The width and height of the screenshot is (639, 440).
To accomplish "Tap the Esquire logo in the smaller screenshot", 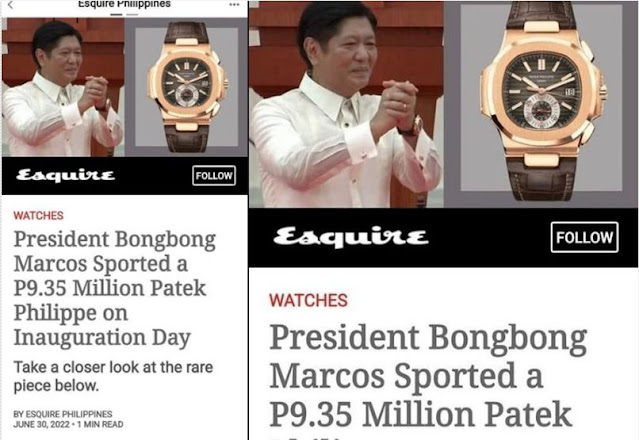I will [66, 175].
